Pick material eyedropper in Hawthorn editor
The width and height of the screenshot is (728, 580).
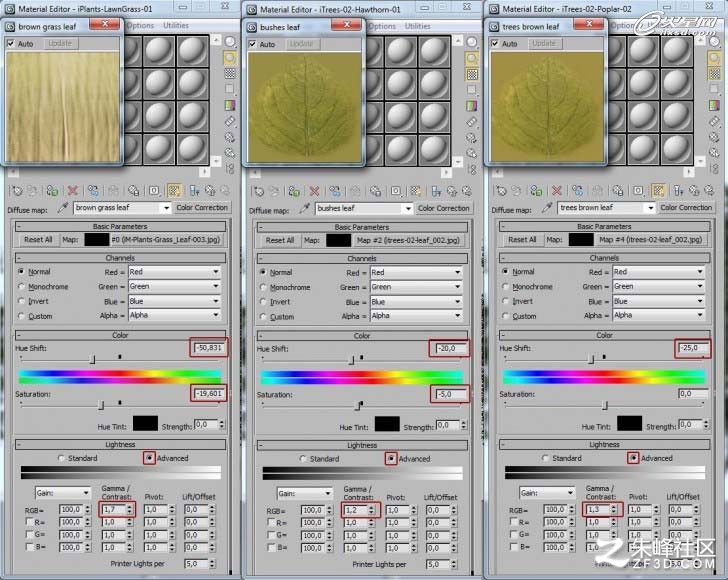[x=305, y=209]
